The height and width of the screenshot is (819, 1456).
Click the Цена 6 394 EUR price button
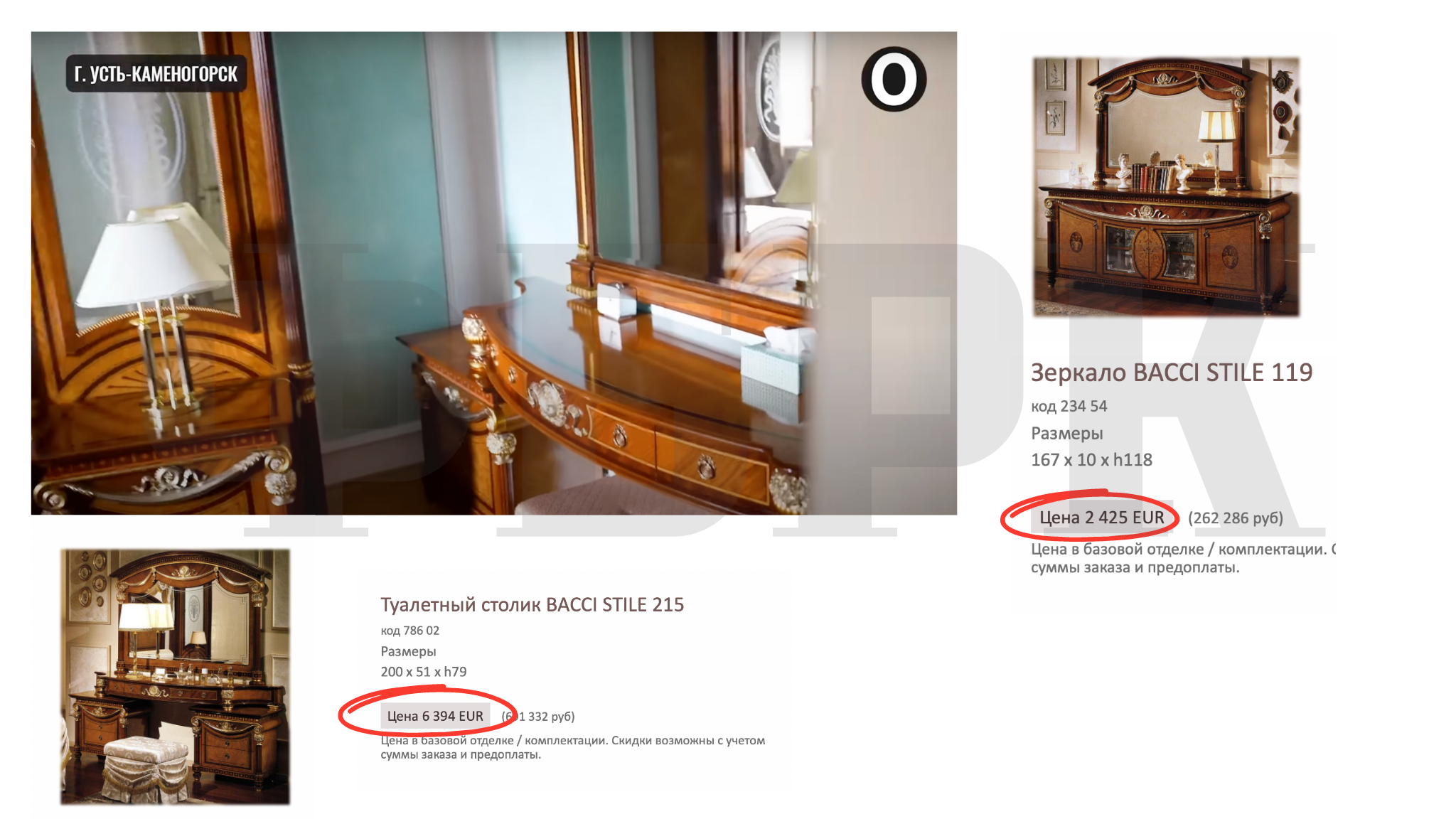435,716
